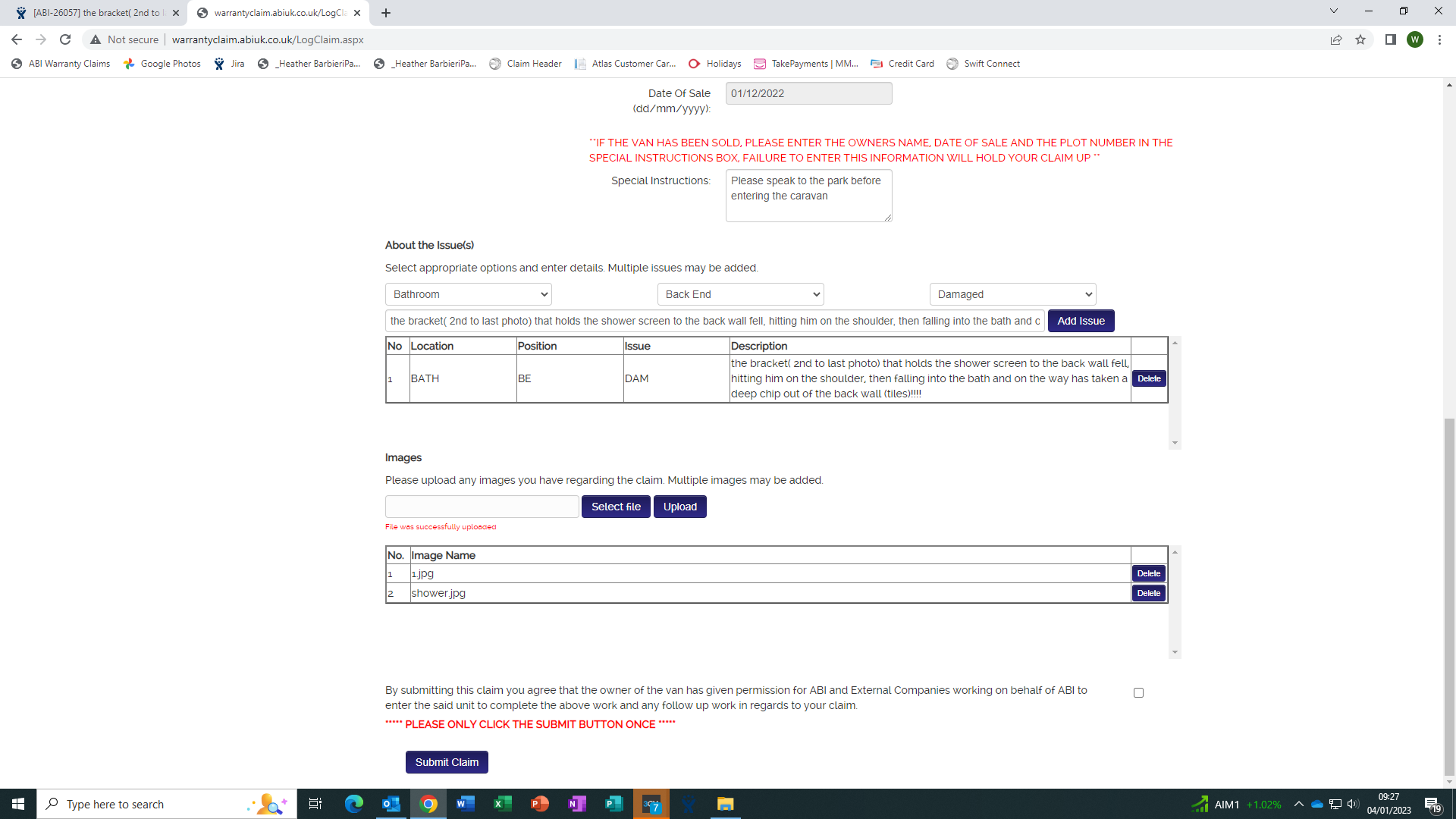Tick the permission agreement checkbox
This screenshot has height=819, width=1456.
pos(1138,692)
